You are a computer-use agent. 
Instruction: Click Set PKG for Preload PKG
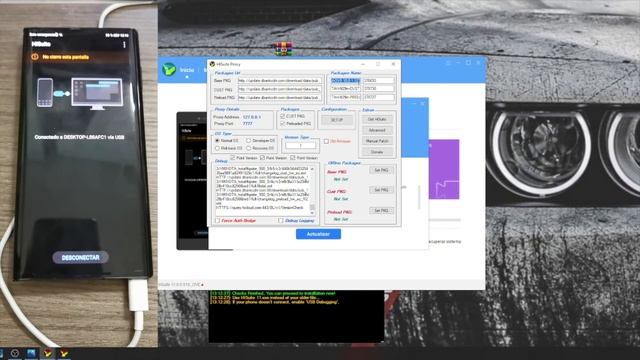[x=381, y=211]
